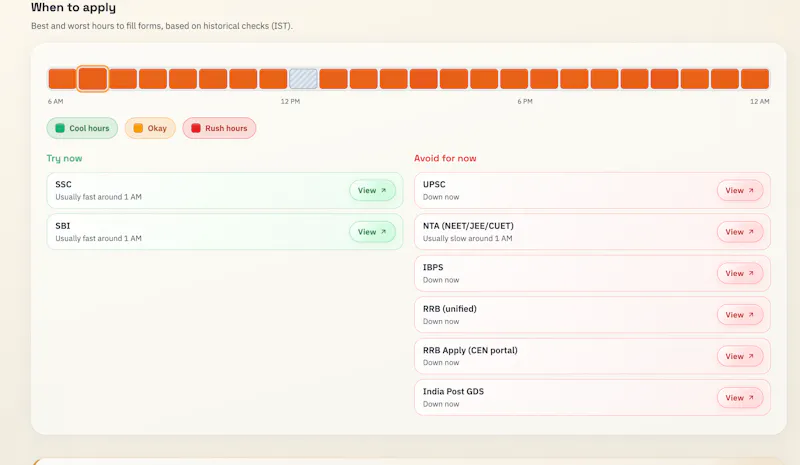Click the 'Avoid for now' heading
The image size is (800, 465).
coord(445,158)
